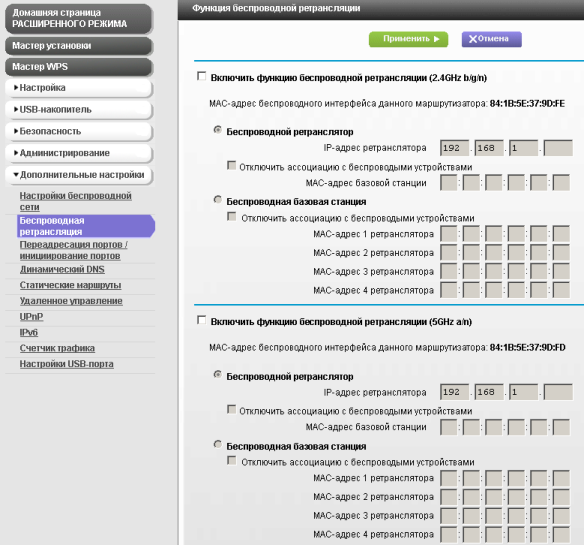Click first field of MAC-адрес 4 ретранслятора, 2.4GHz
The height and width of the screenshot is (545, 584).
(x=449, y=290)
